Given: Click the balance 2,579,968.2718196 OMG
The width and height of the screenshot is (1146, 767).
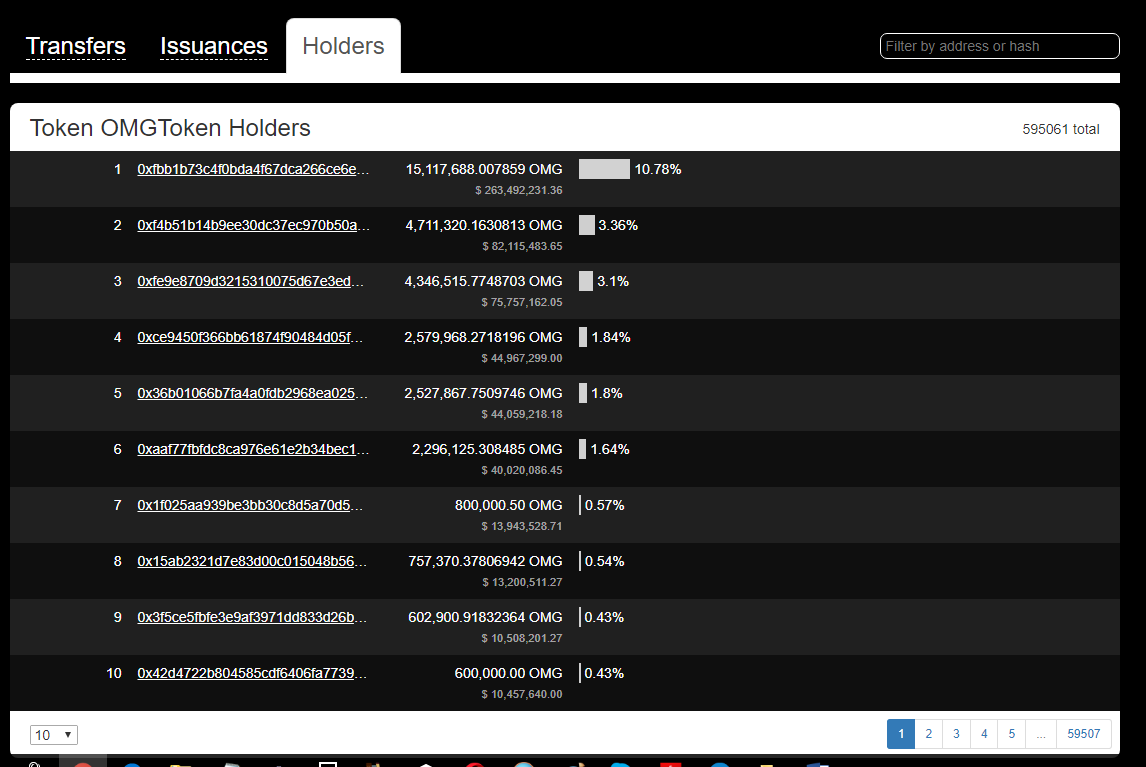Looking at the screenshot, I should (x=483, y=337).
